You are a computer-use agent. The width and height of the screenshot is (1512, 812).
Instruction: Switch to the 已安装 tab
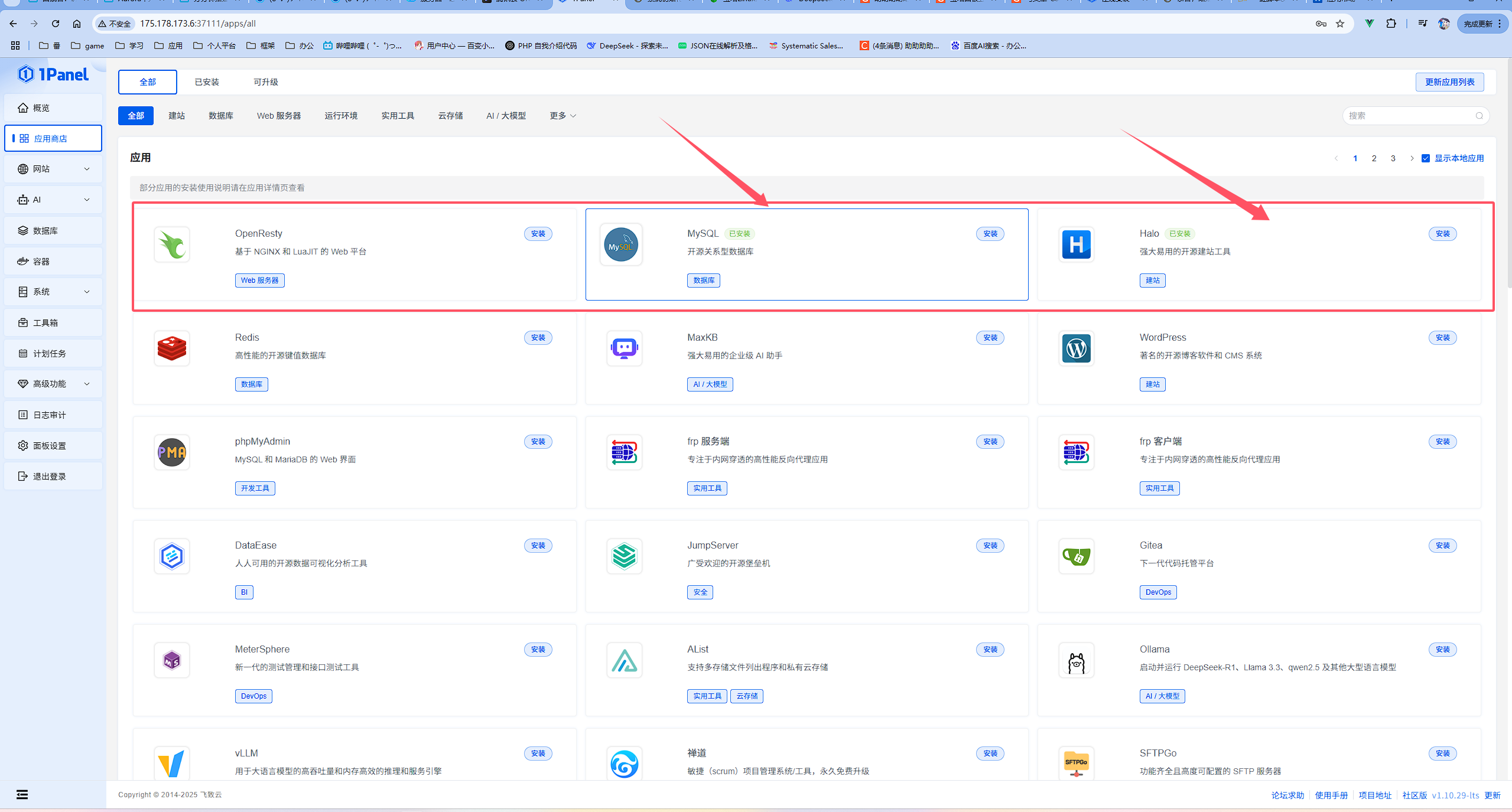[207, 82]
